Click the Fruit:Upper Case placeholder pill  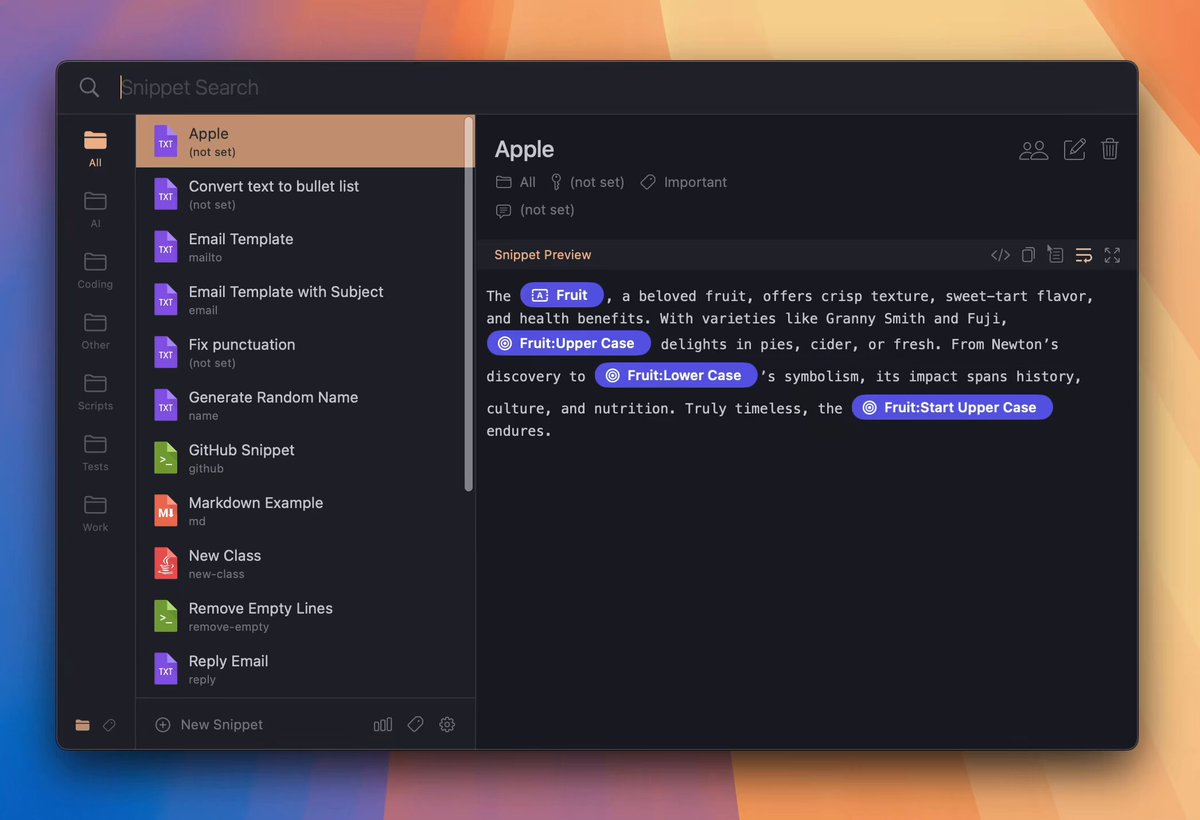[x=569, y=344]
